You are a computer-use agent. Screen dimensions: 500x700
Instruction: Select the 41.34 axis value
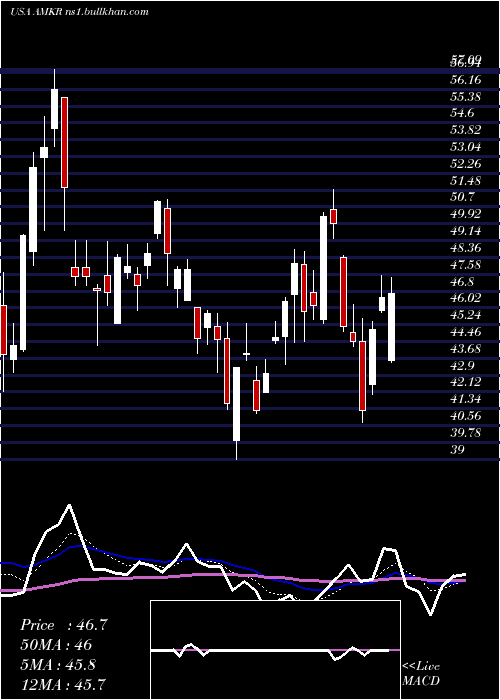point(466,399)
